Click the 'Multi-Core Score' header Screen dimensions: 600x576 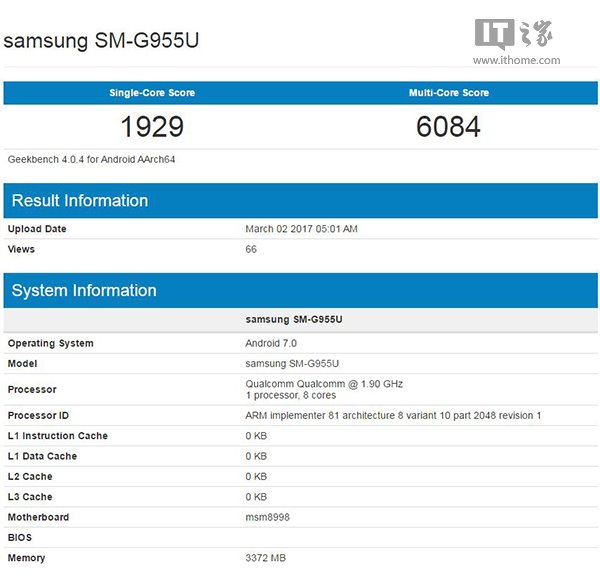449,93
